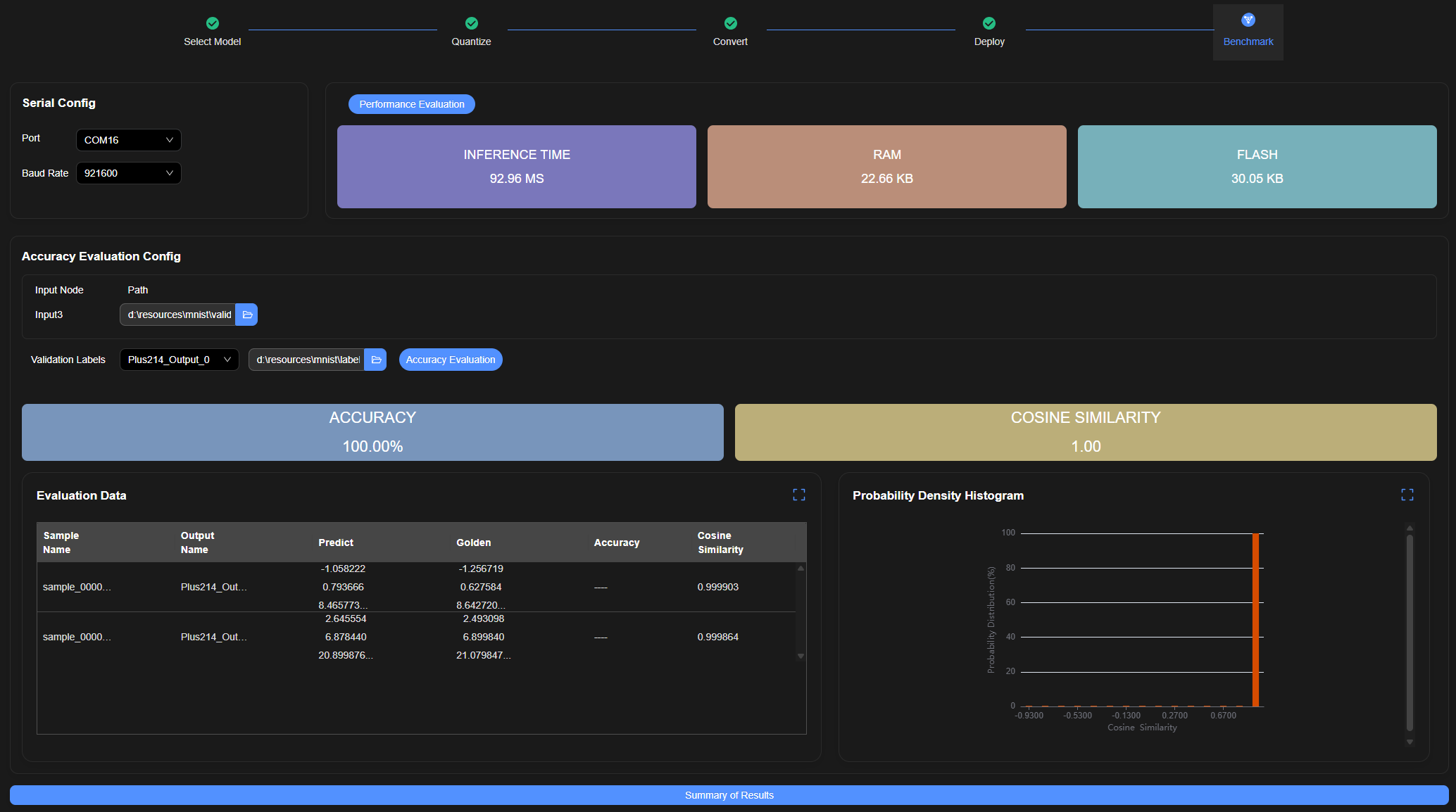Run Performance Evaluation
The height and width of the screenshot is (812, 1456).
[x=411, y=104]
